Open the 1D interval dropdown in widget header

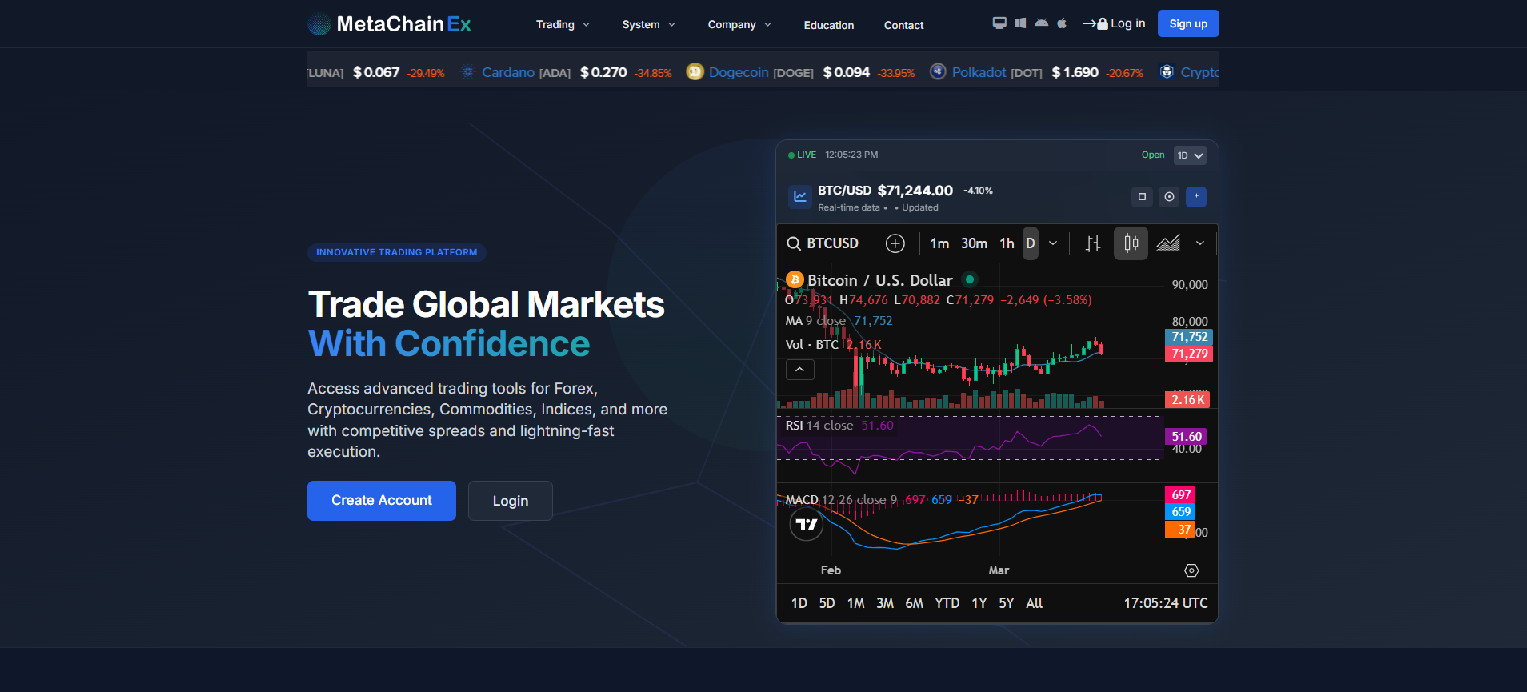tap(1190, 155)
